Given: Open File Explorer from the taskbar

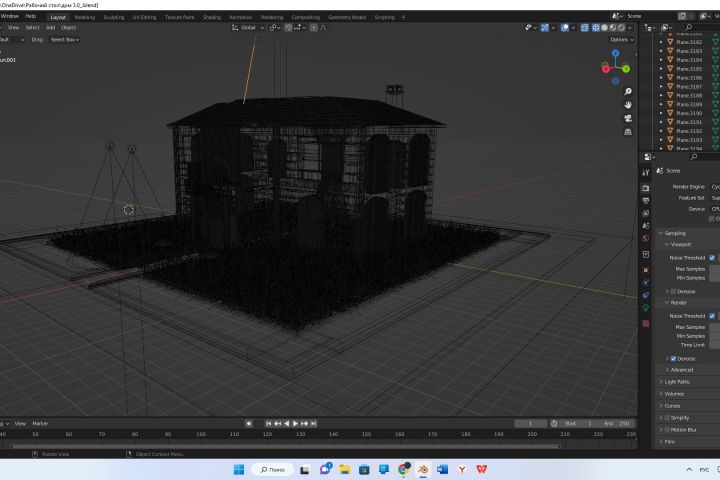Looking at the screenshot, I should click(344, 469).
